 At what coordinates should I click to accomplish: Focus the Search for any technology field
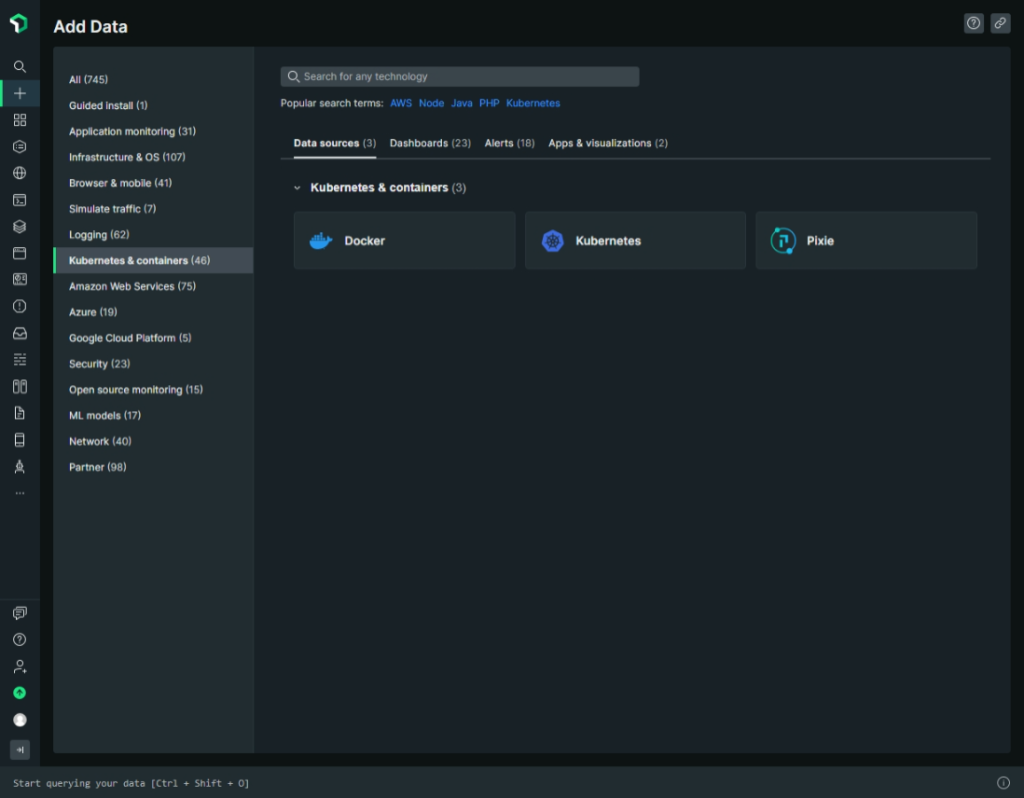(460, 76)
